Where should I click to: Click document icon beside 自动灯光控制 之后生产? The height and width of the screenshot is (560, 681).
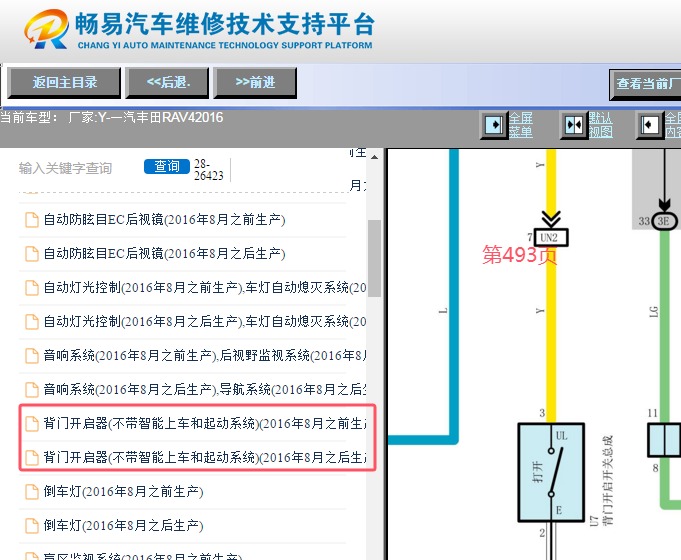tap(31, 321)
